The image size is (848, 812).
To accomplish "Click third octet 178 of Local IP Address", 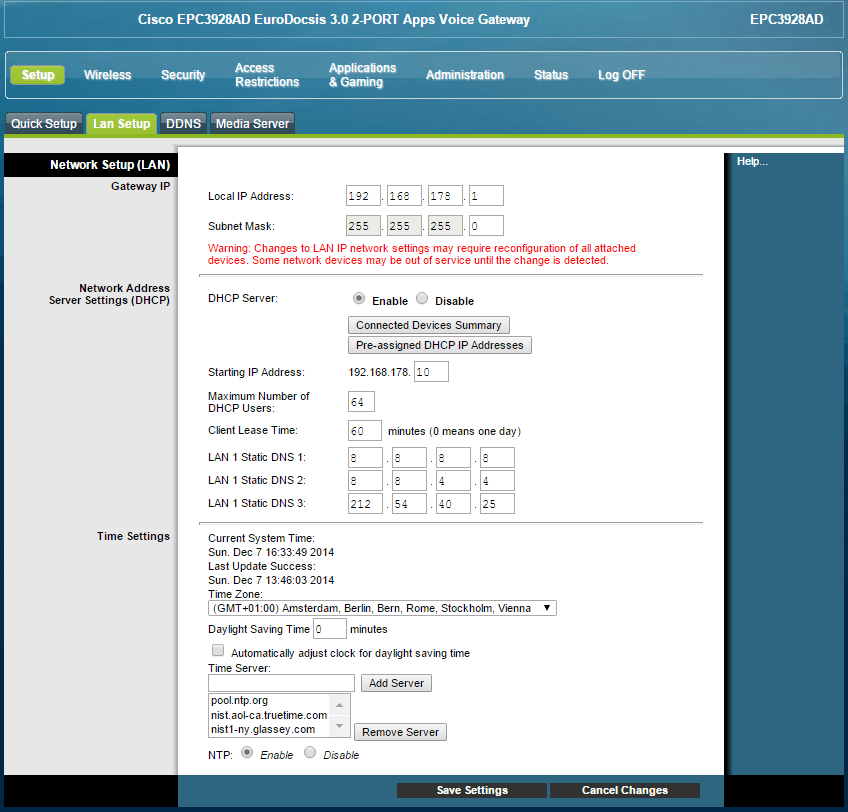I will pos(445,195).
